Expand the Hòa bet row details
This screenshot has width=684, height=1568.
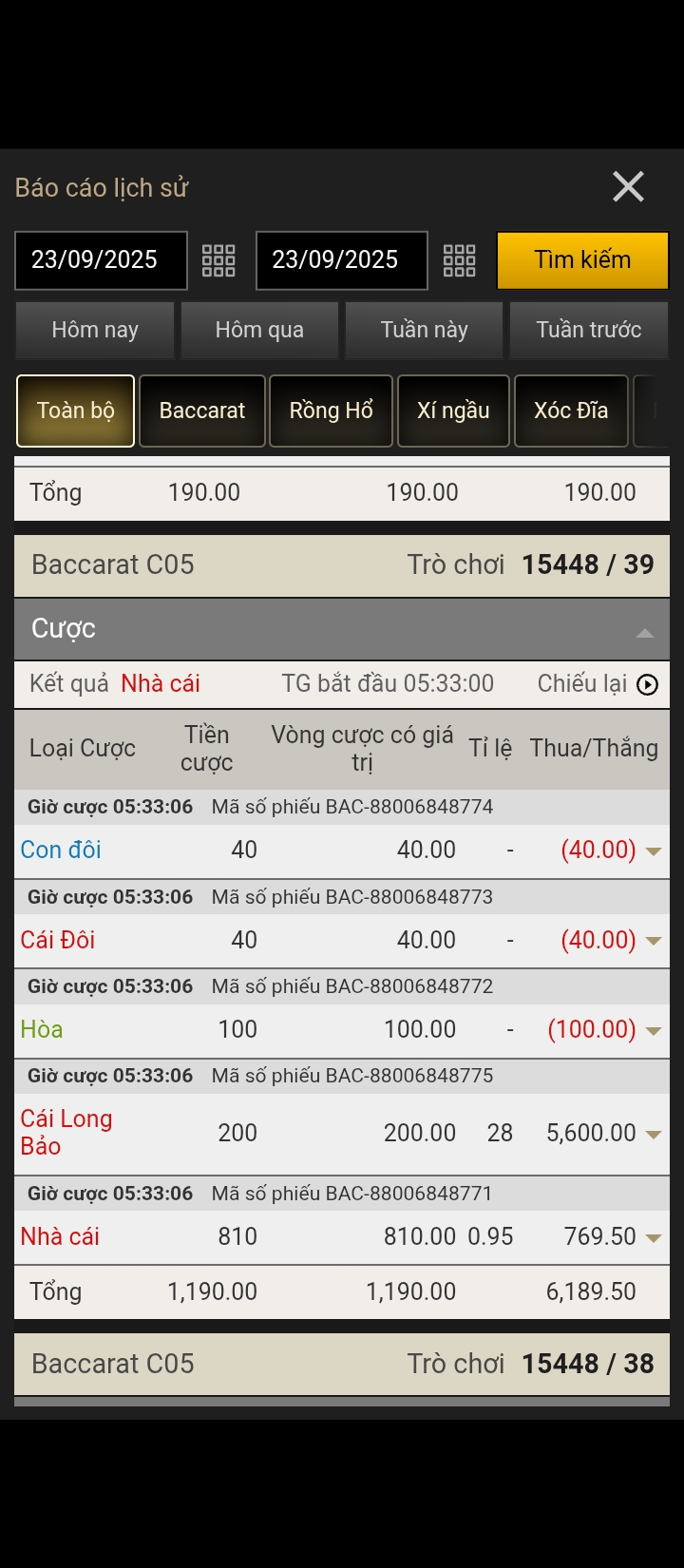tap(654, 1031)
